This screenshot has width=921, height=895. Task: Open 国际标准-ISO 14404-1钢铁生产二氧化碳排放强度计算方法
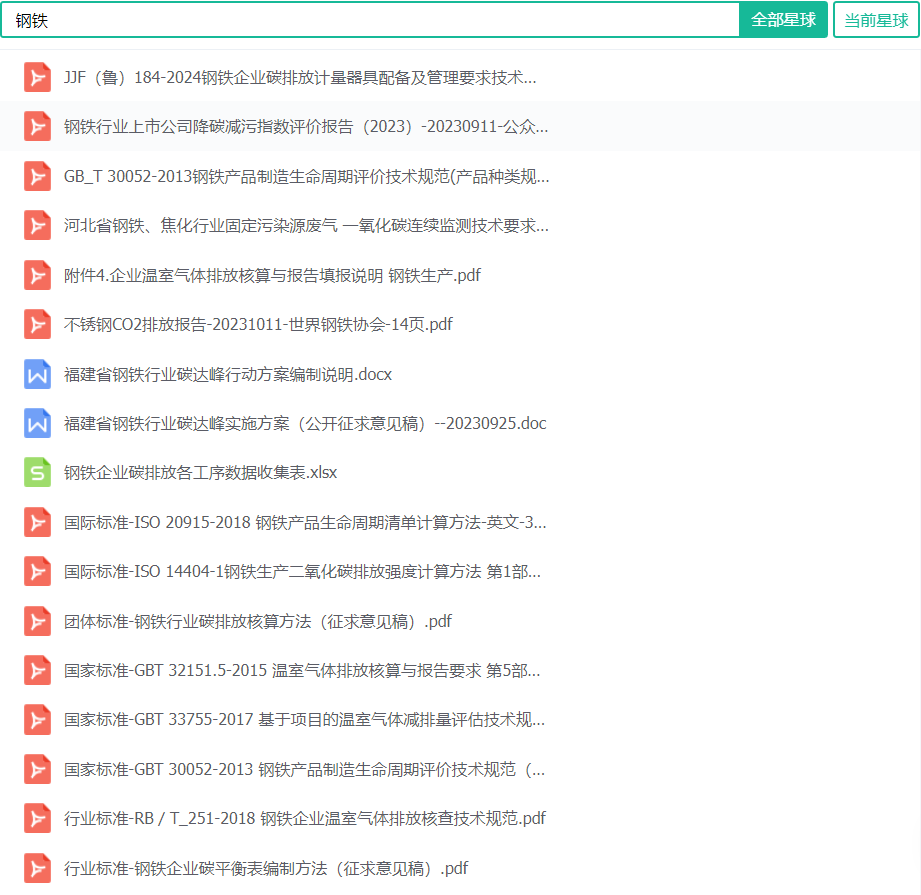coord(302,571)
